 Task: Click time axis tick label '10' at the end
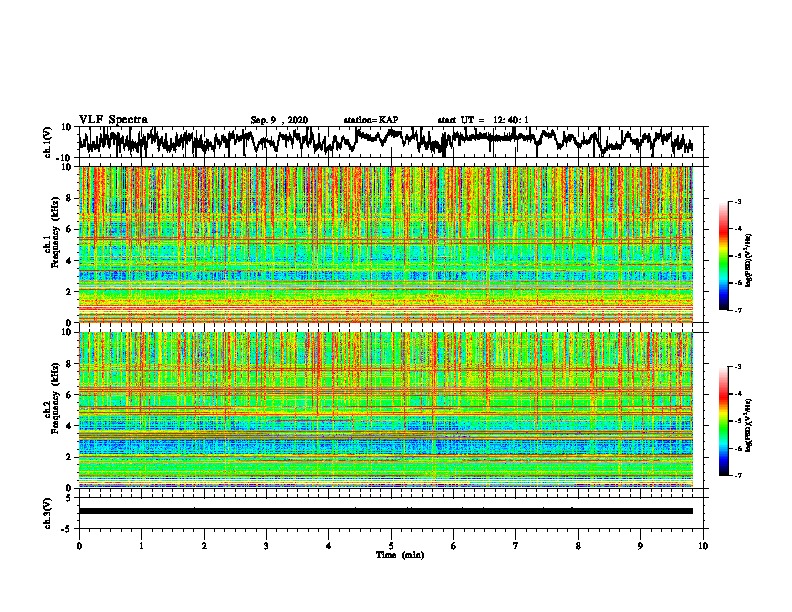[703, 546]
